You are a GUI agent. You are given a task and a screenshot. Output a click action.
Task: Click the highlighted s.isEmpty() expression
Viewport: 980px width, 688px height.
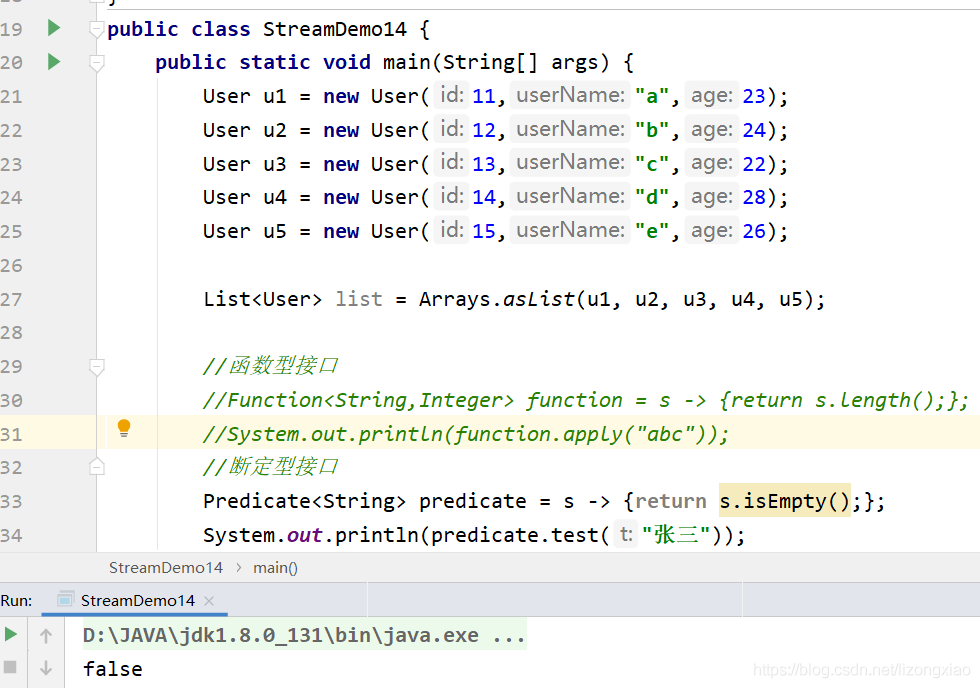pyautogui.click(x=784, y=501)
